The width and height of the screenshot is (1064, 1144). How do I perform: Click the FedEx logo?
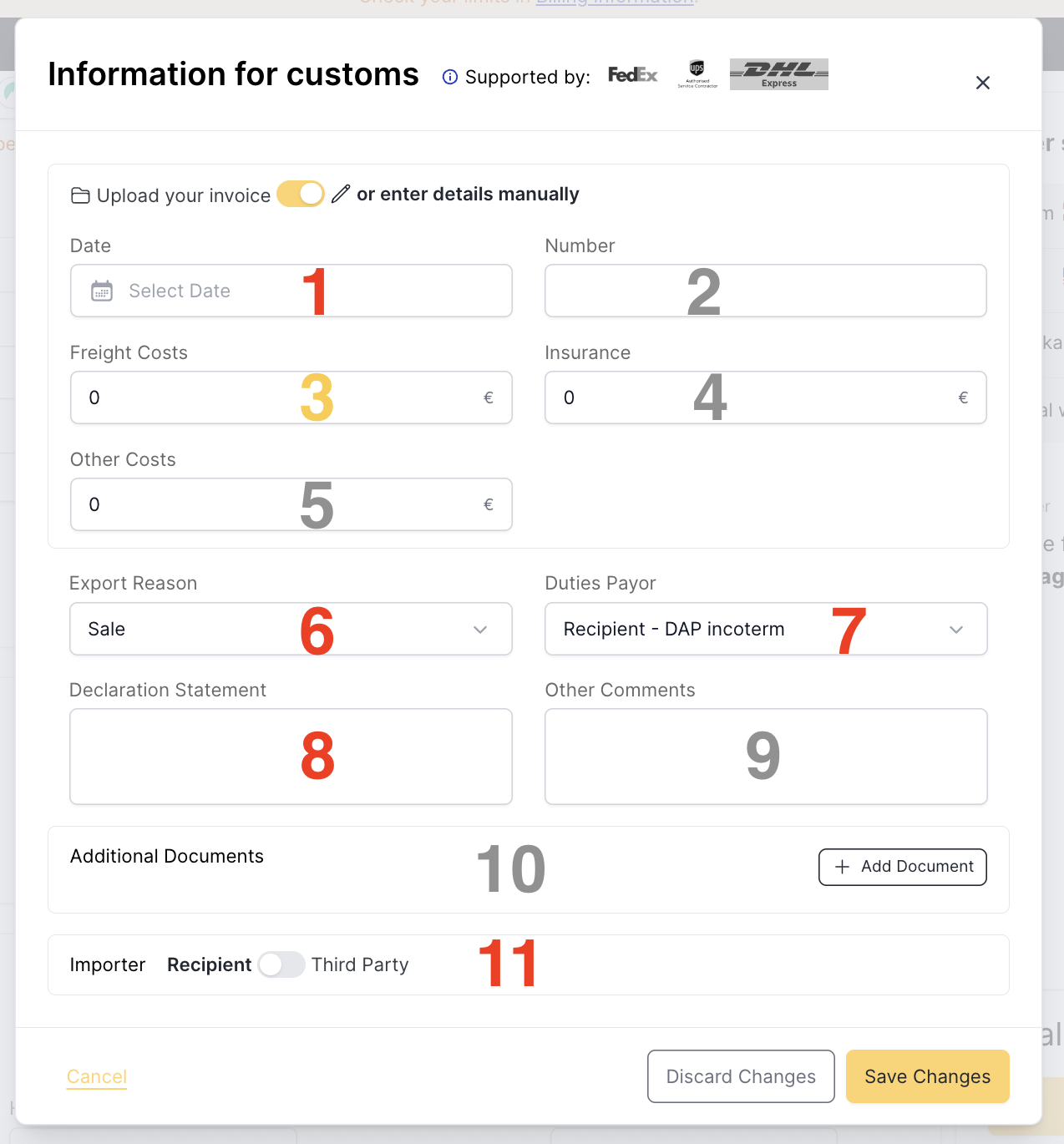click(632, 75)
